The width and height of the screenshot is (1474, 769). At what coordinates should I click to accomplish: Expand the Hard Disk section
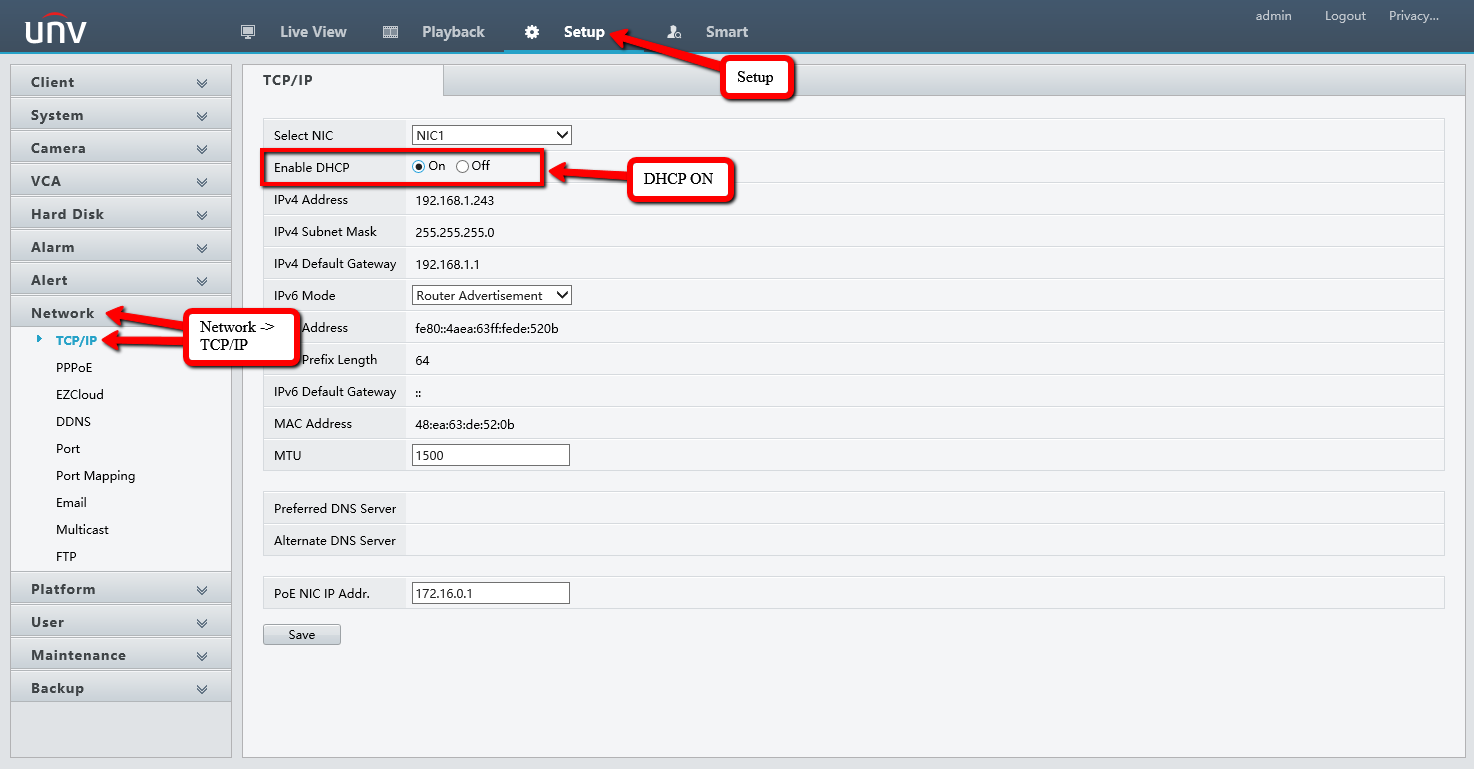(120, 214)
